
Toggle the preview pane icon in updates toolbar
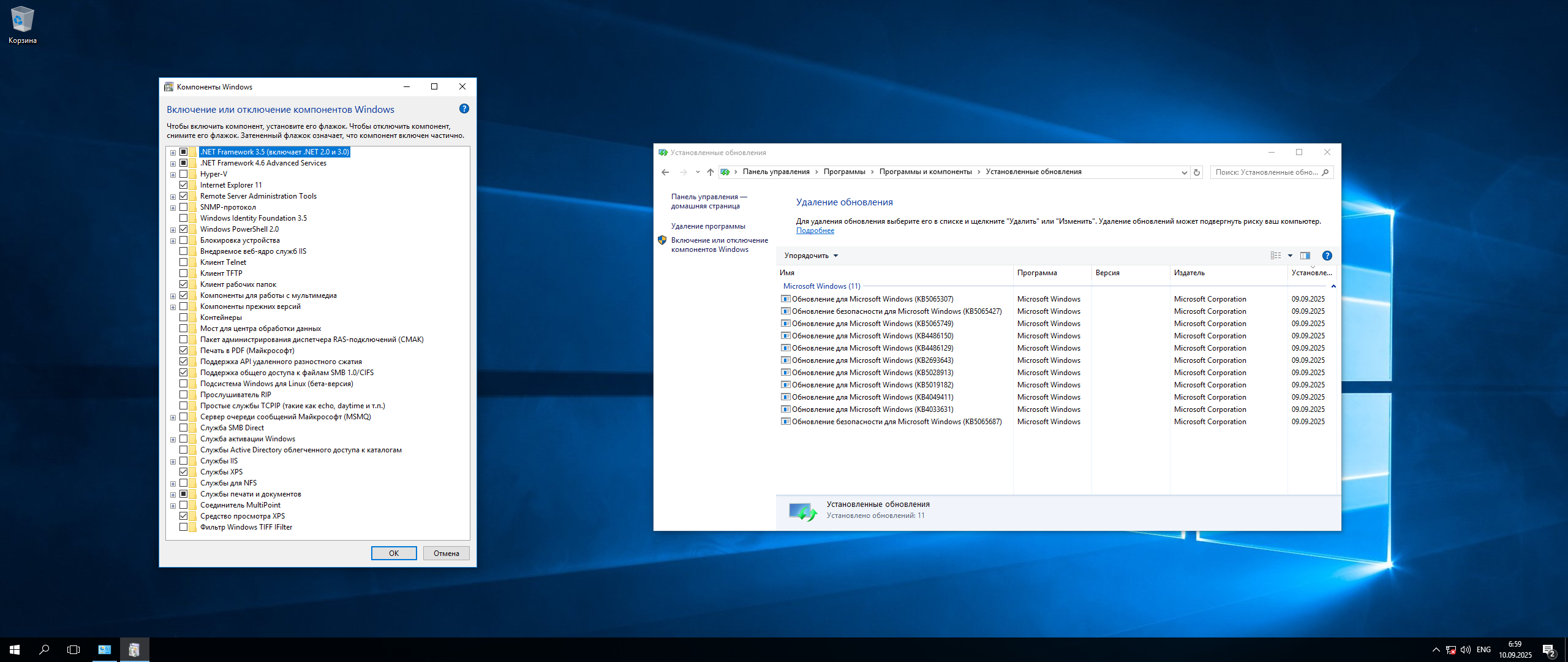pyautogui.click(x=1305, y=256)
